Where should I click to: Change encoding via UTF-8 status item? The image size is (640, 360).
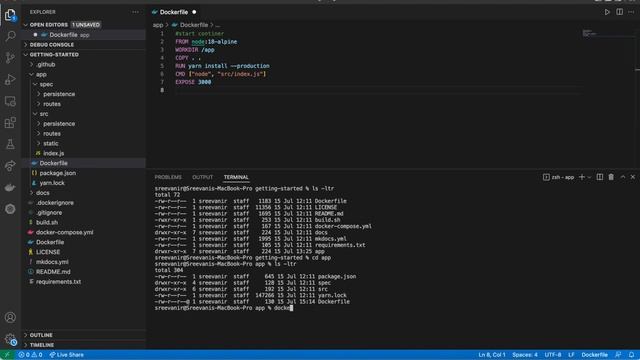[553, 355]
